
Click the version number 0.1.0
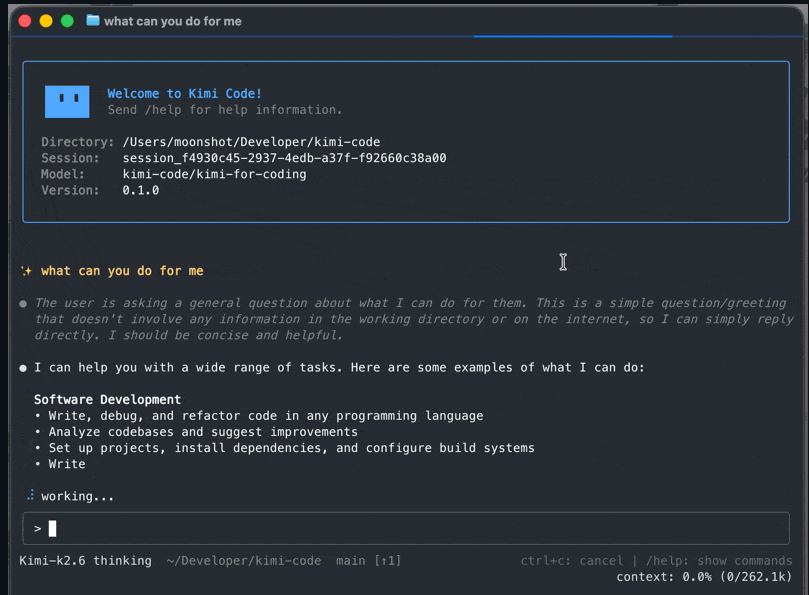(x=141, y=190)
